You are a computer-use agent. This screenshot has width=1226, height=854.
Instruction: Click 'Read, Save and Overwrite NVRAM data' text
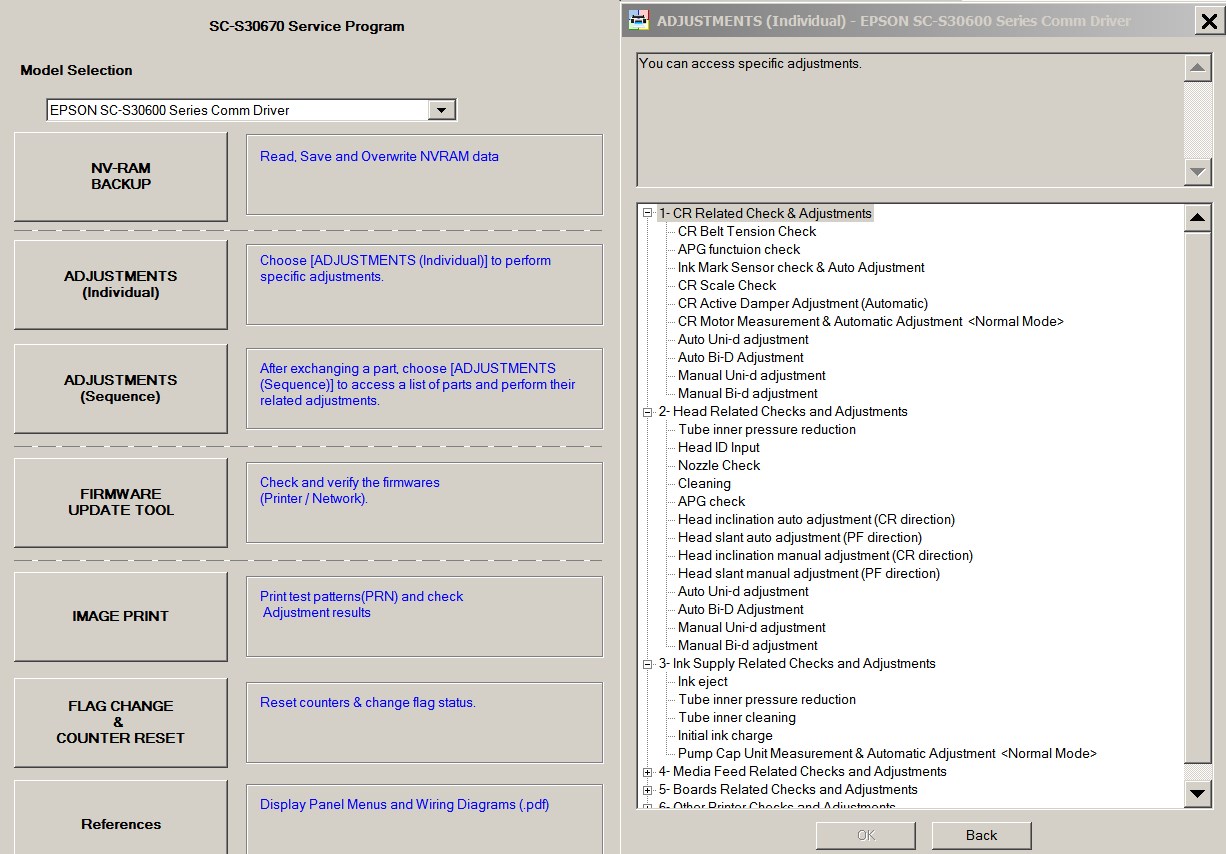pyautogui.click(x=379, y=156)
